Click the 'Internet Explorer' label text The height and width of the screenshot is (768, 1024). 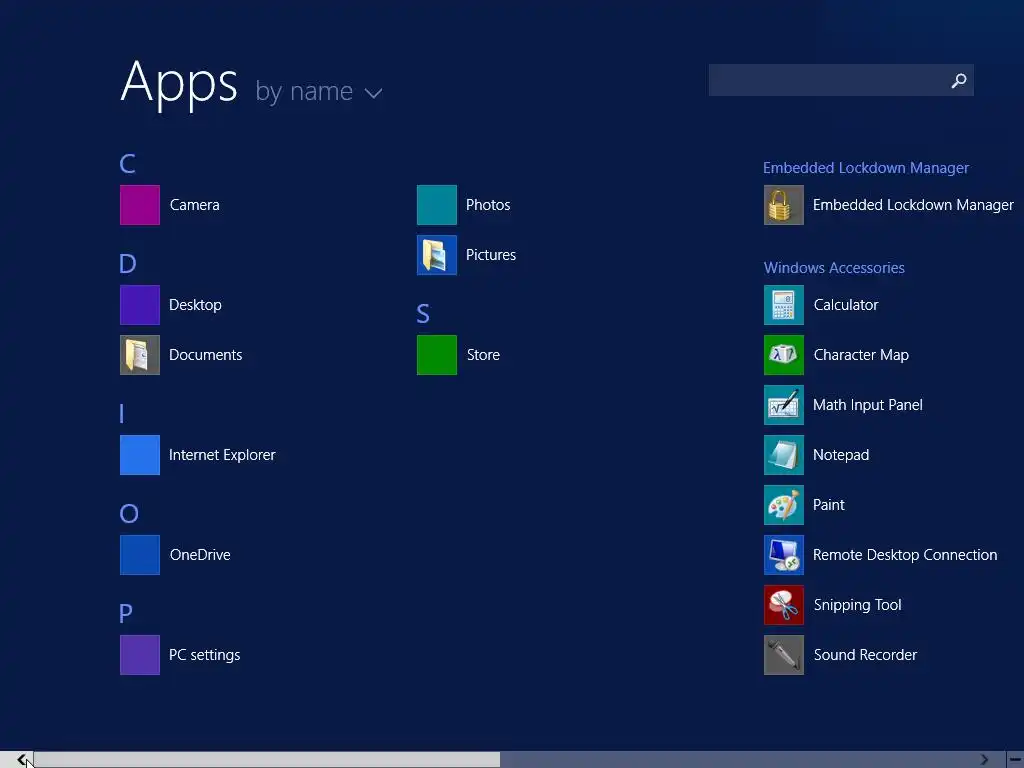pos(222,455)
